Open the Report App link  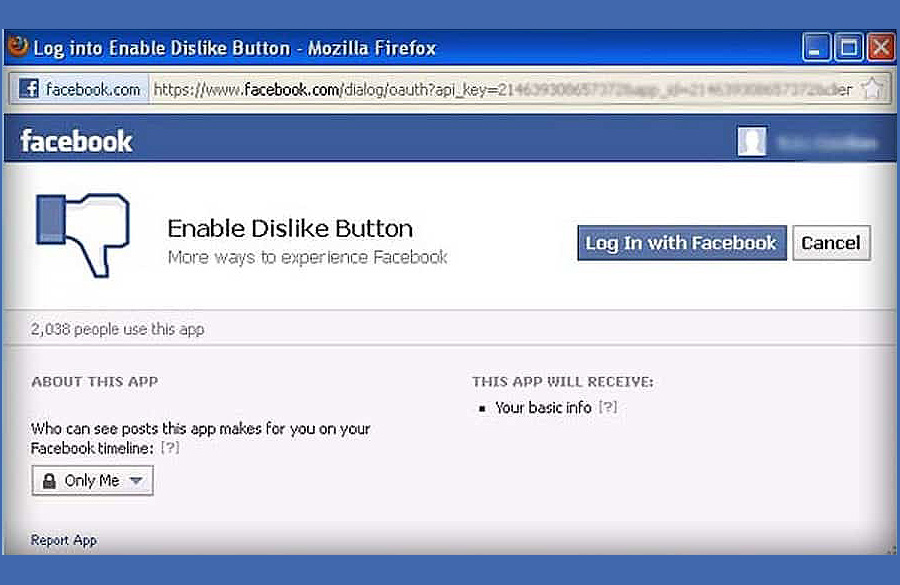pos(63,540)
